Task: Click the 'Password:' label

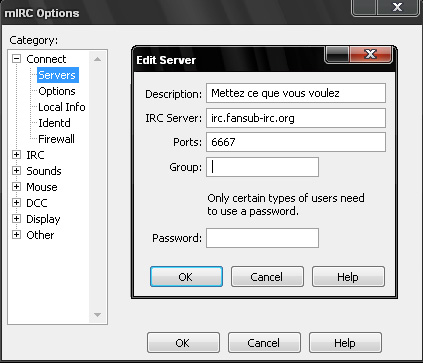Action: click(177, 238)
